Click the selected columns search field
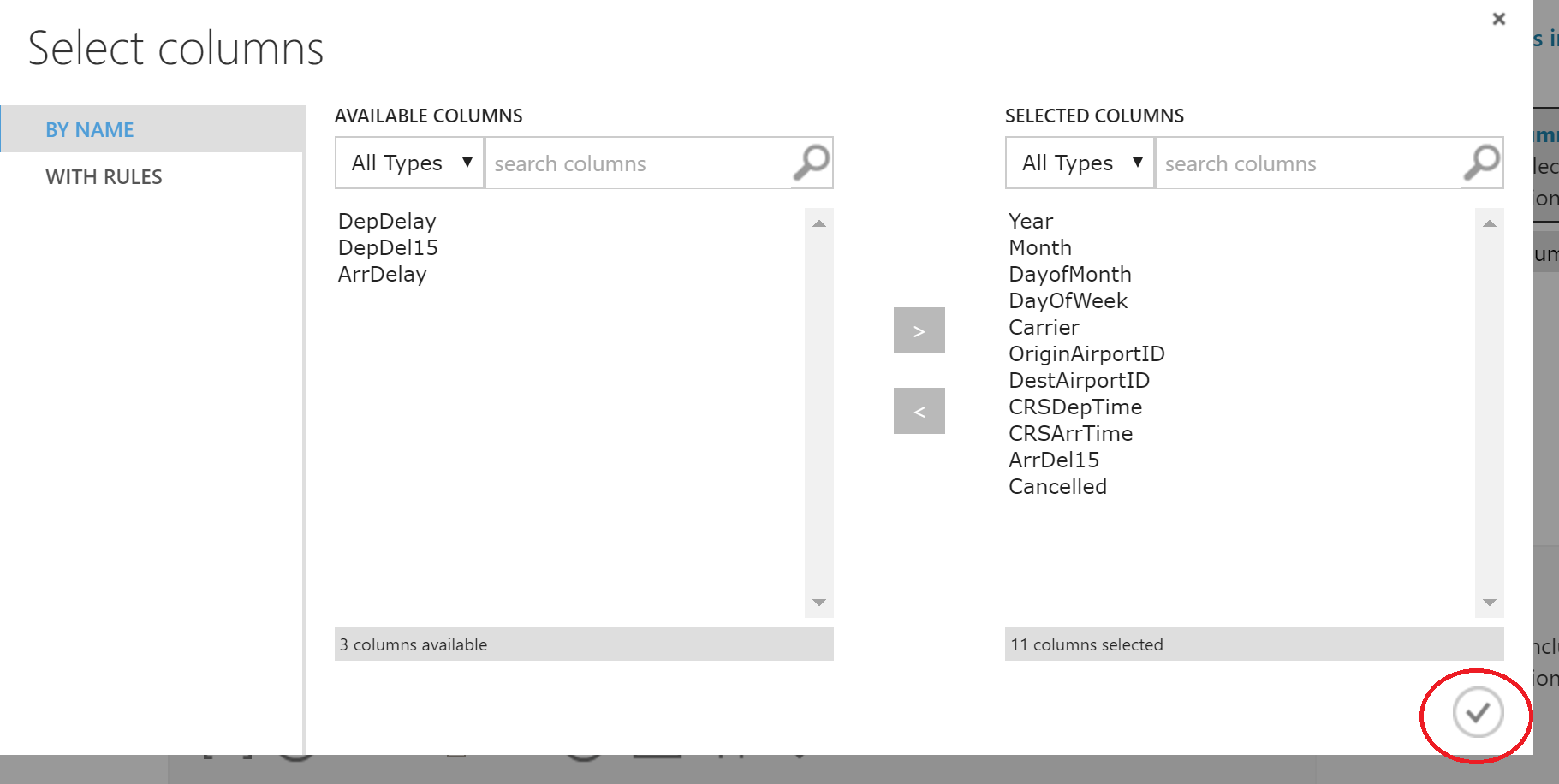 tap(1308, 163)
